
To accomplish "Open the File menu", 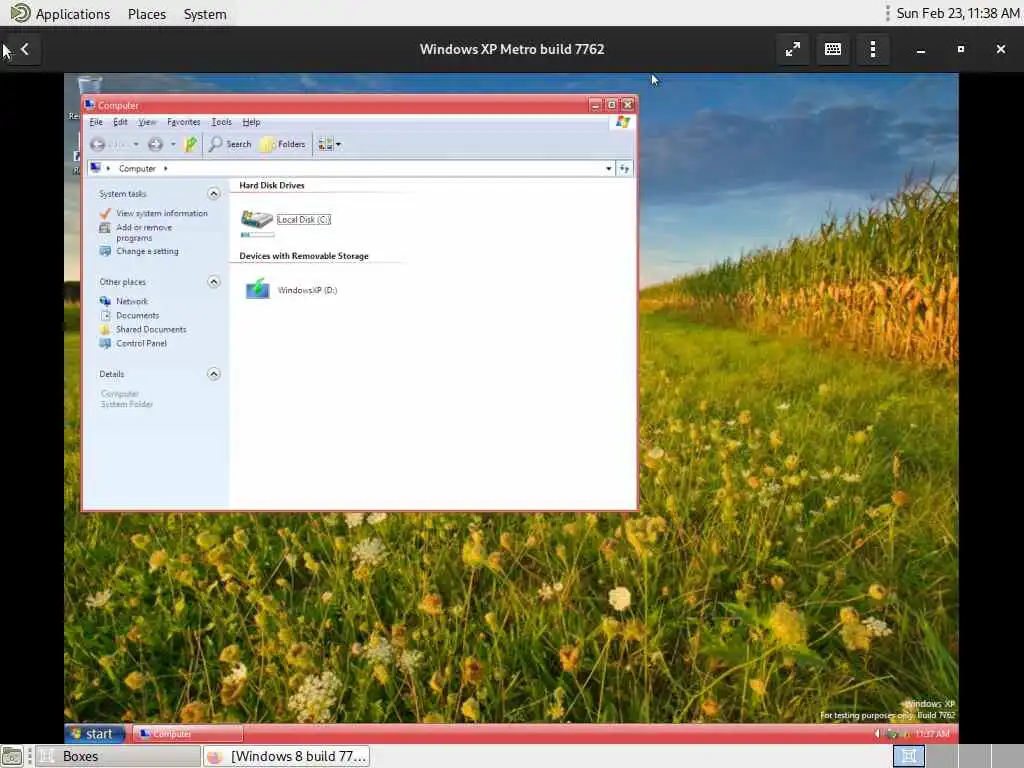I will [x=96, y=122].
